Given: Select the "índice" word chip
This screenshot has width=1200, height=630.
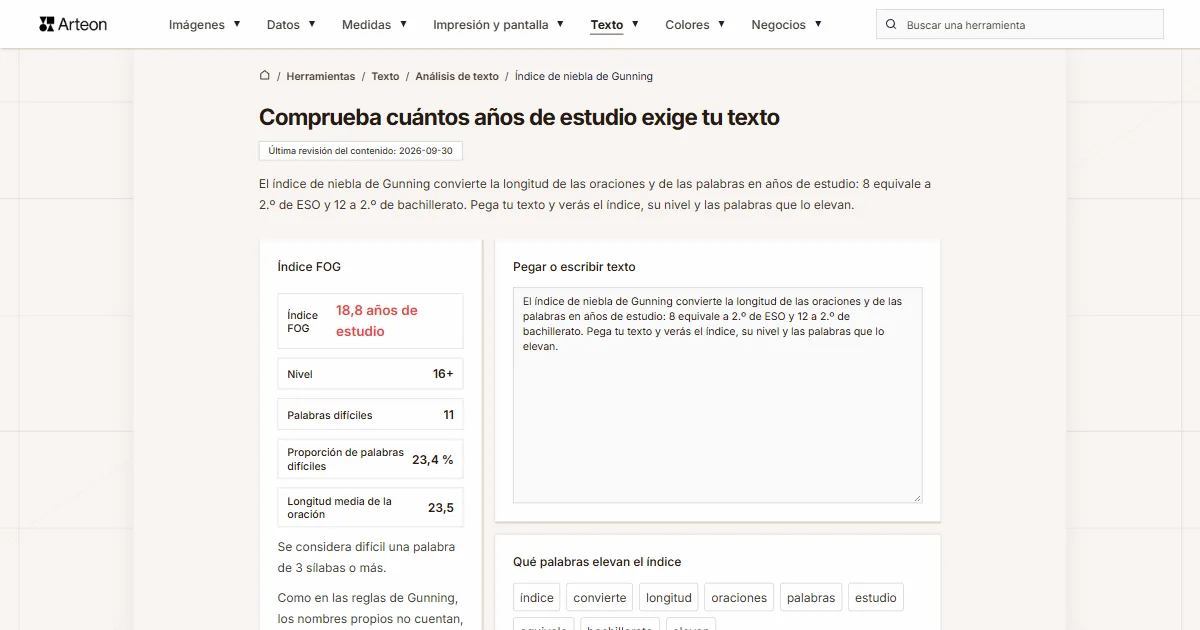Looking at the screenshot, I should pos(537,598).
